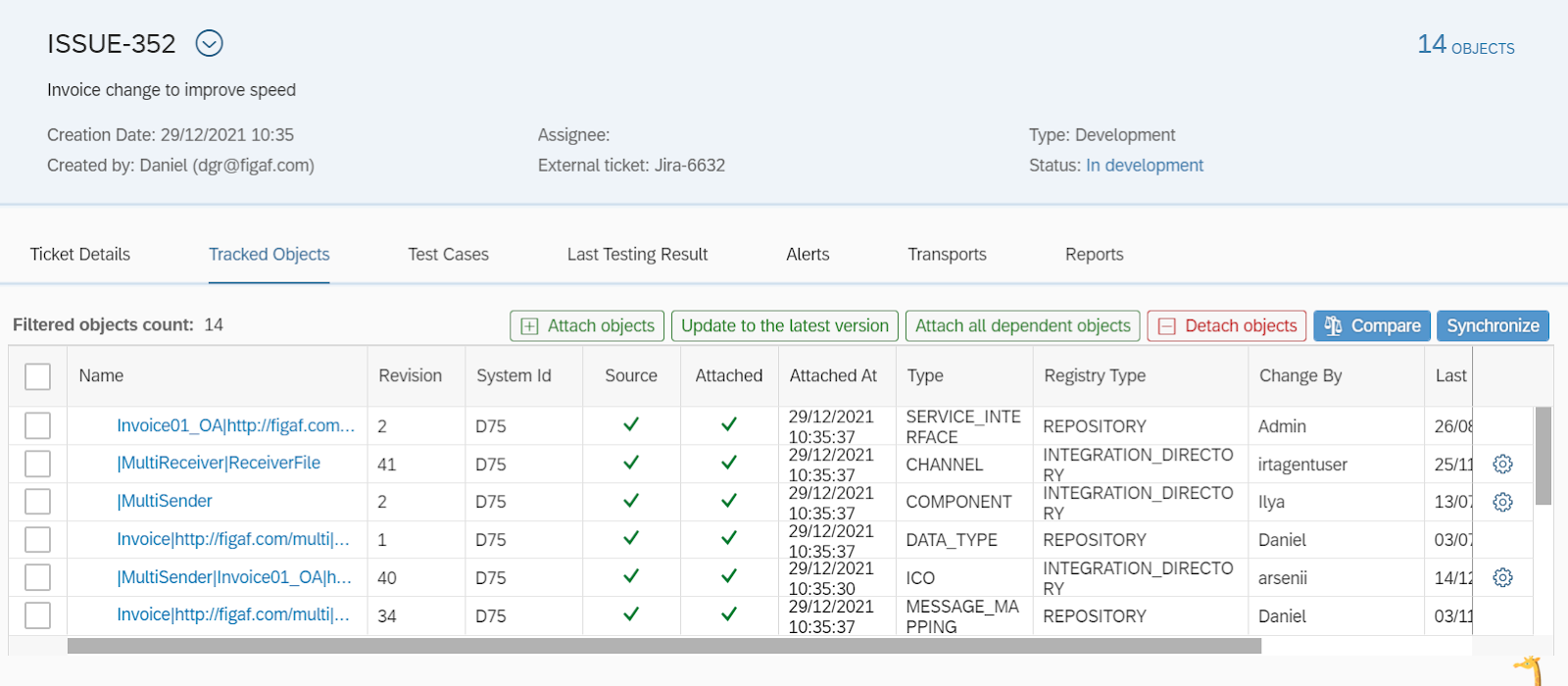The height and width of the screenshot is (686, 1568).
Task: Open MESSAGE_MAPPING Invoice|http://figaf.com/multi link
Action: [233, 614]
